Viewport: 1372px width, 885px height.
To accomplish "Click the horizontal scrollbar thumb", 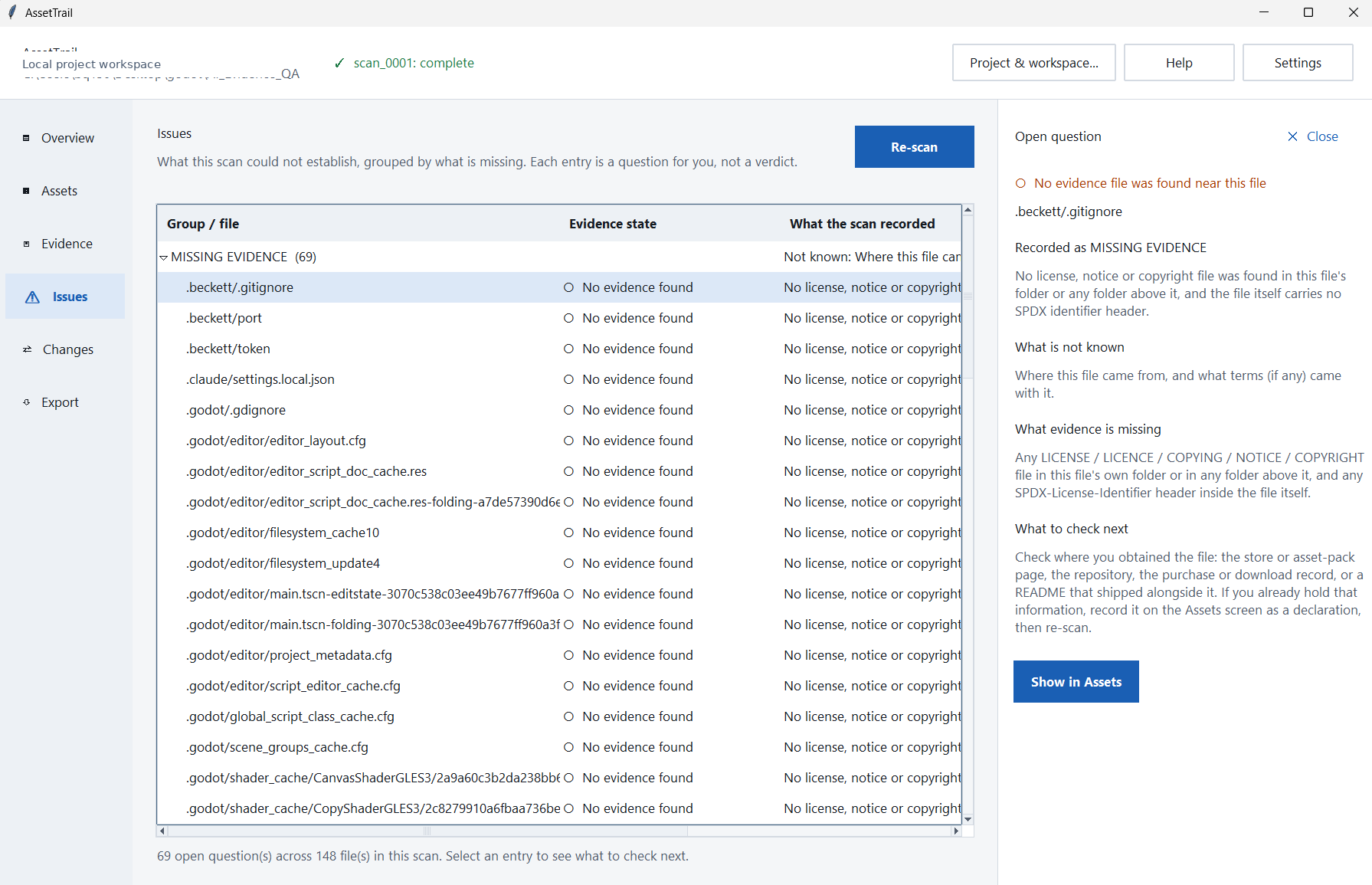I will (427, 831).
